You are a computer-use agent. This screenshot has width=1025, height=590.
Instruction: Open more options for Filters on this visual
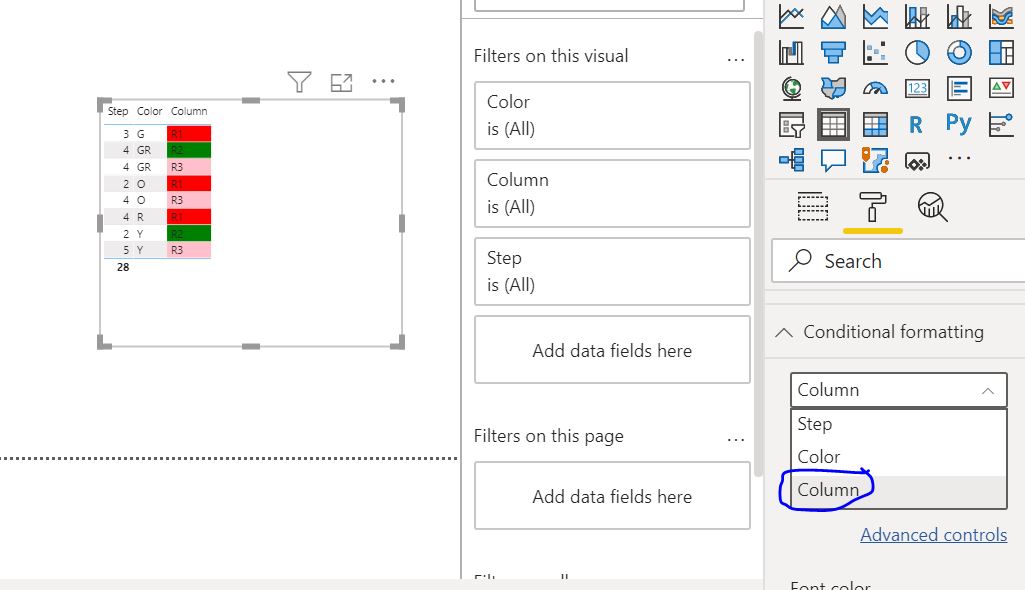(735, 59)
